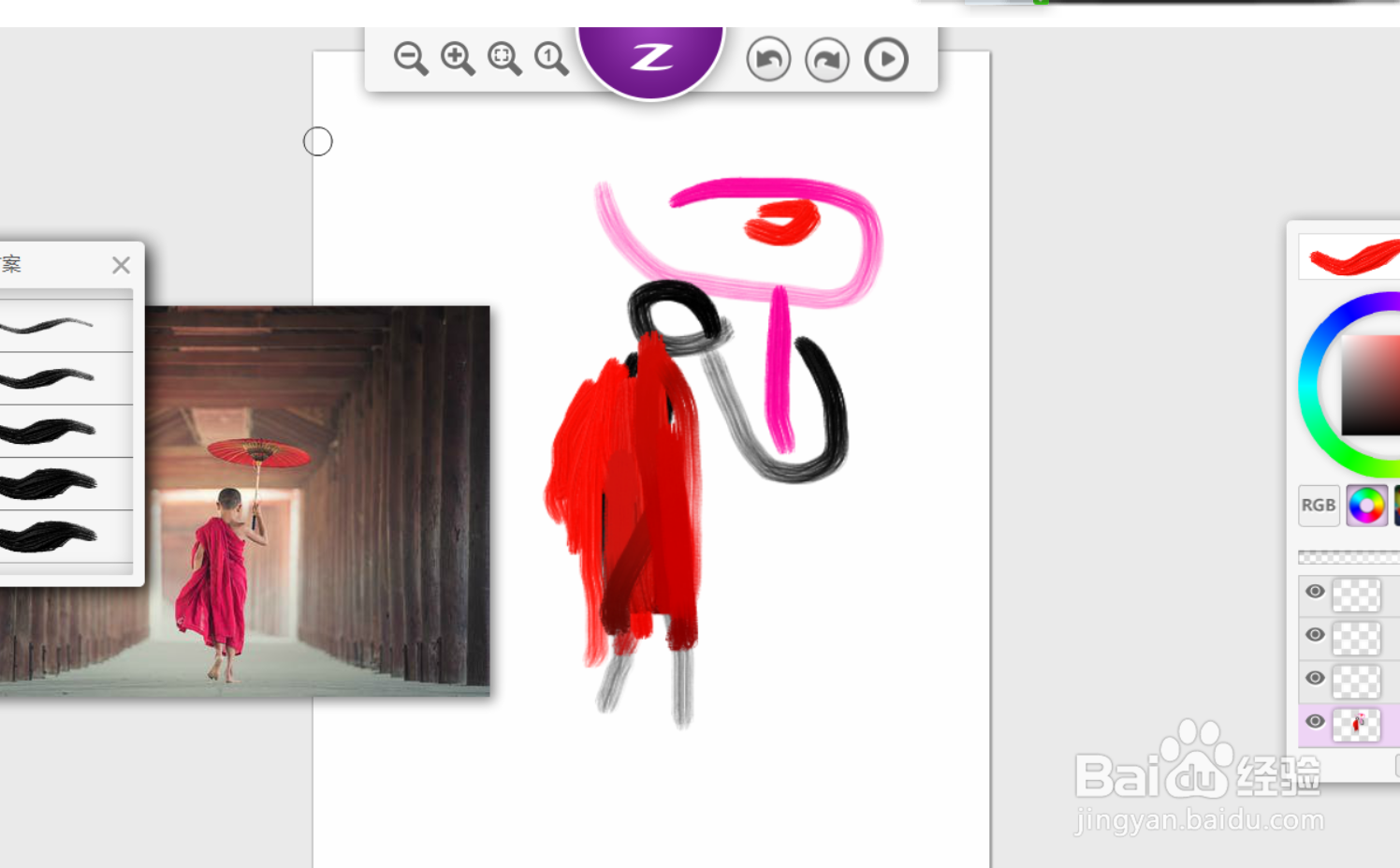Toggle visibility of the third layer
Viewport: 1400px width, 868px height.
pyautogui.click(x=1315, y=678)
